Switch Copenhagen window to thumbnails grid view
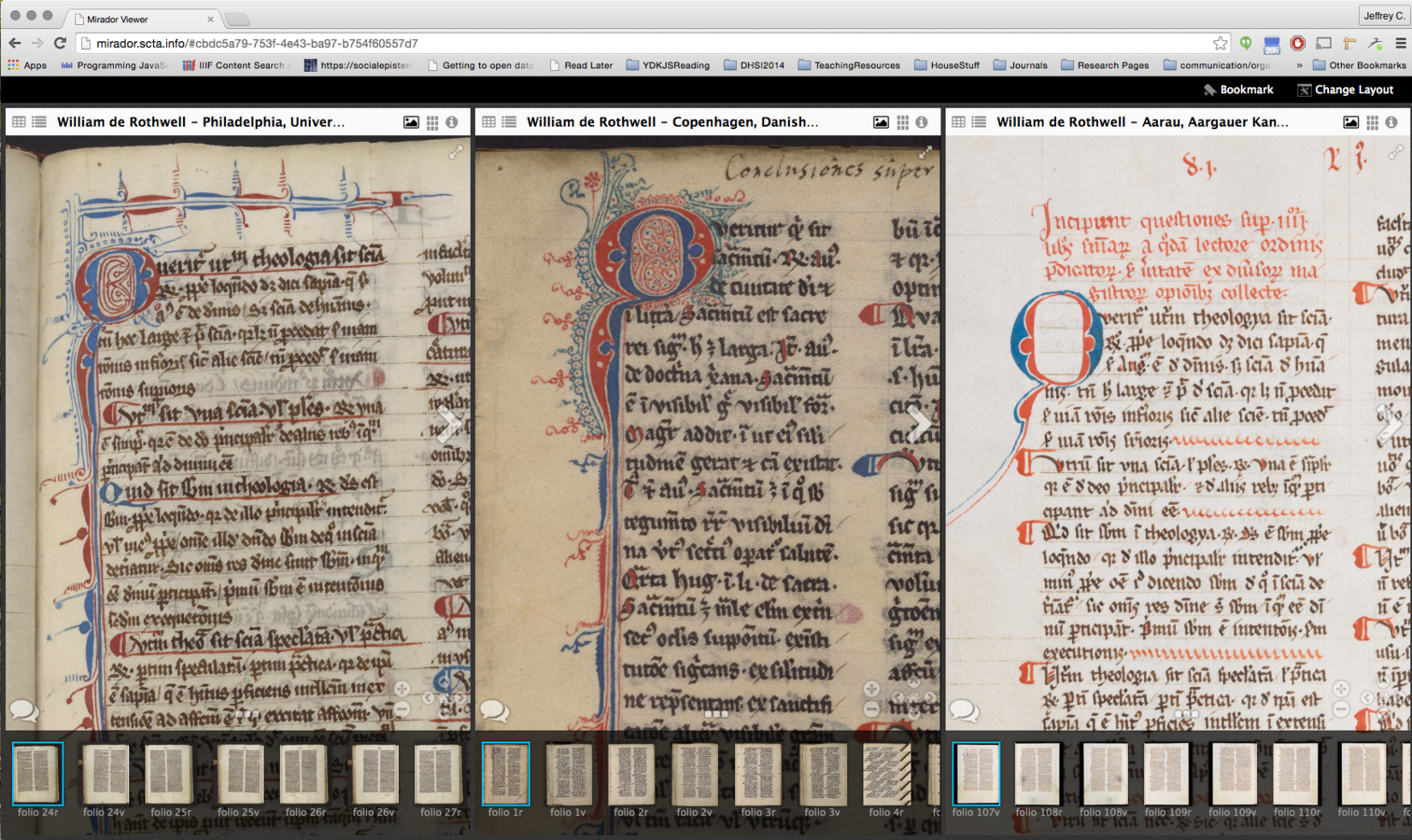Viewport: 1412px width, 840px height. (902, 122)
